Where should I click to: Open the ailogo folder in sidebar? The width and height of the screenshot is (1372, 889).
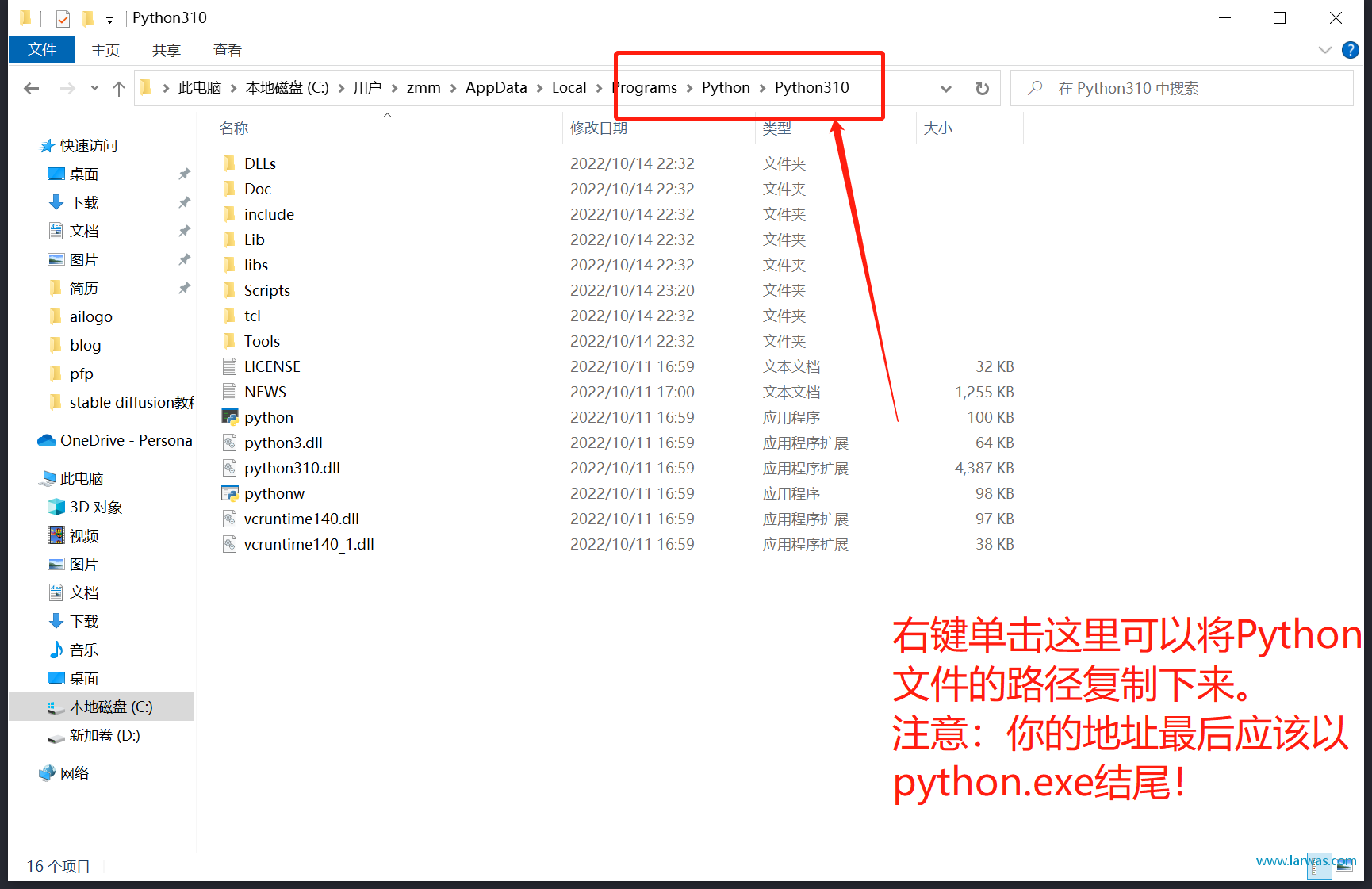pos(90,316)
